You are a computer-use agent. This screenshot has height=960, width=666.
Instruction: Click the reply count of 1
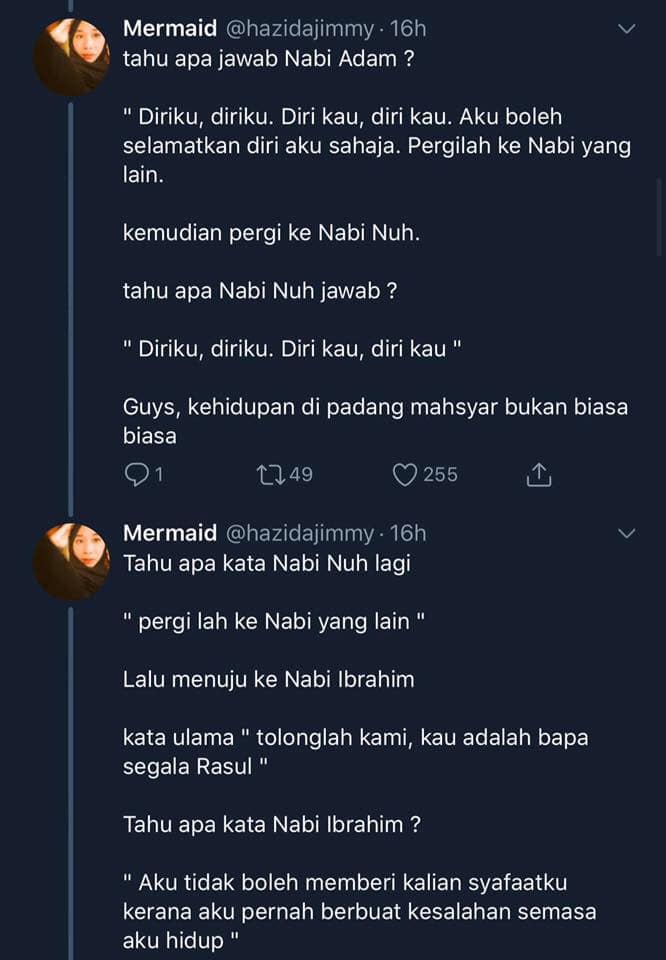[x=159, y=474]
